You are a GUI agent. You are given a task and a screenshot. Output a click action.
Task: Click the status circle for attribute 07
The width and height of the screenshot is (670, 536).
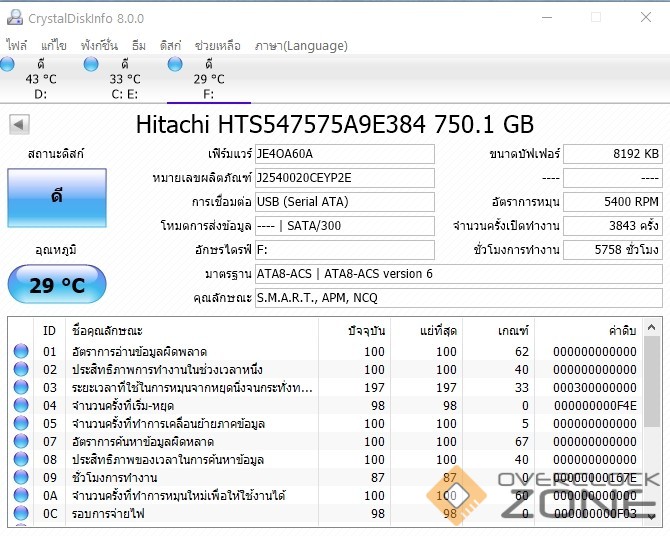pyautogui.click(x=21, y=441)
